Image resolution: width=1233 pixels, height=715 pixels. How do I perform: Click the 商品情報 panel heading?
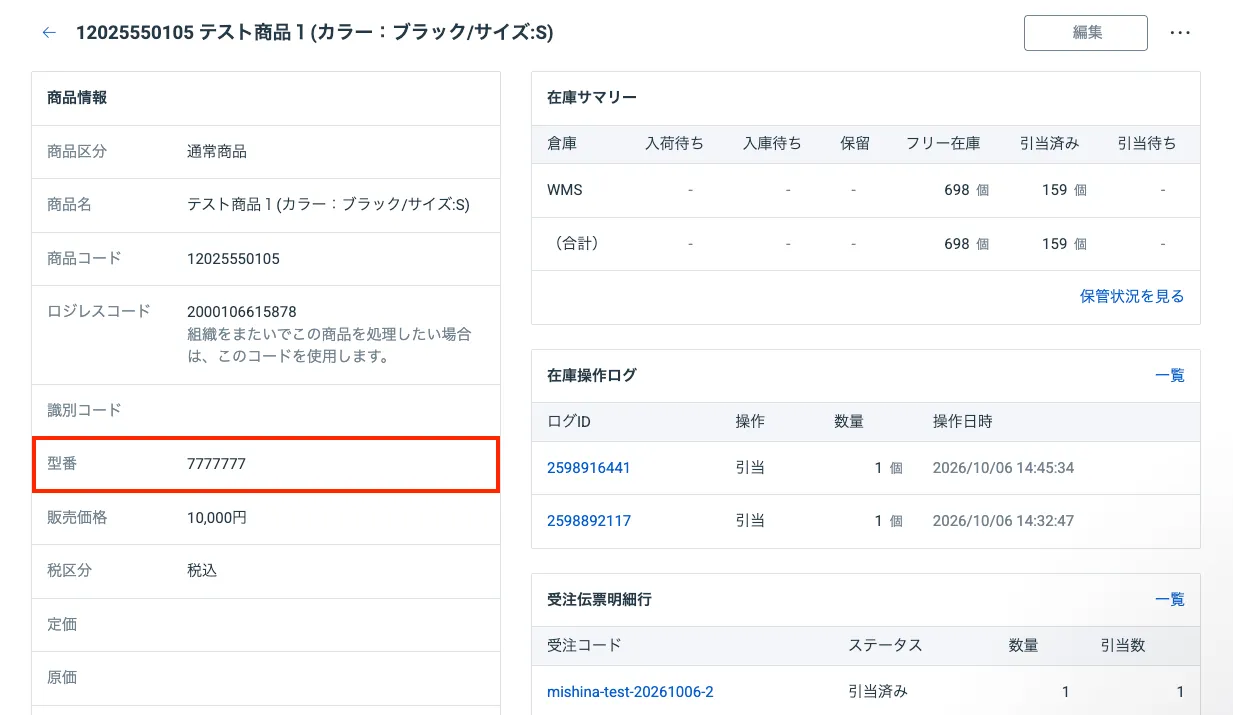click(77, 98)
